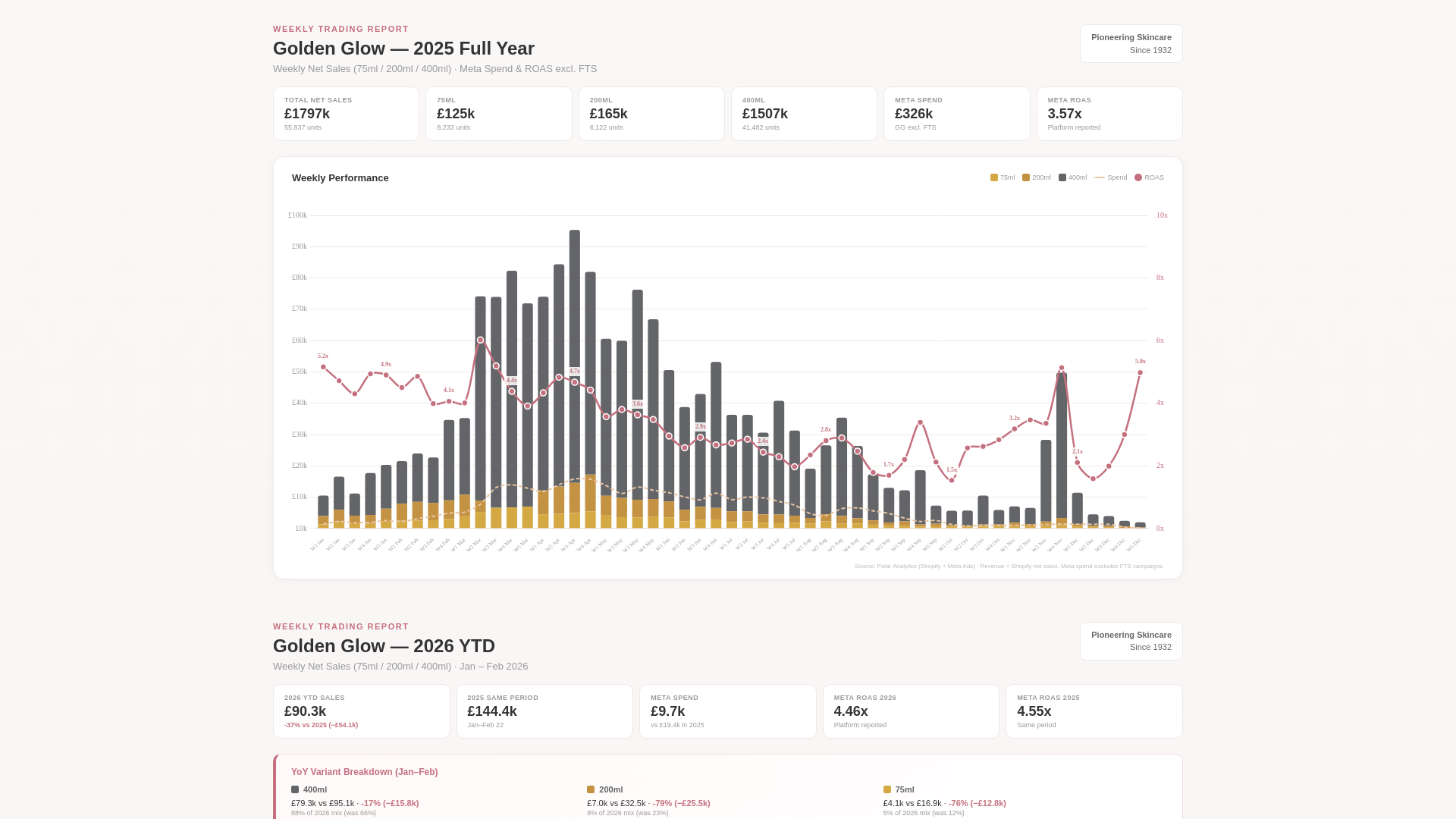Click the Meta ROAS 2025 4.55x card

[x=1094, y=711]
